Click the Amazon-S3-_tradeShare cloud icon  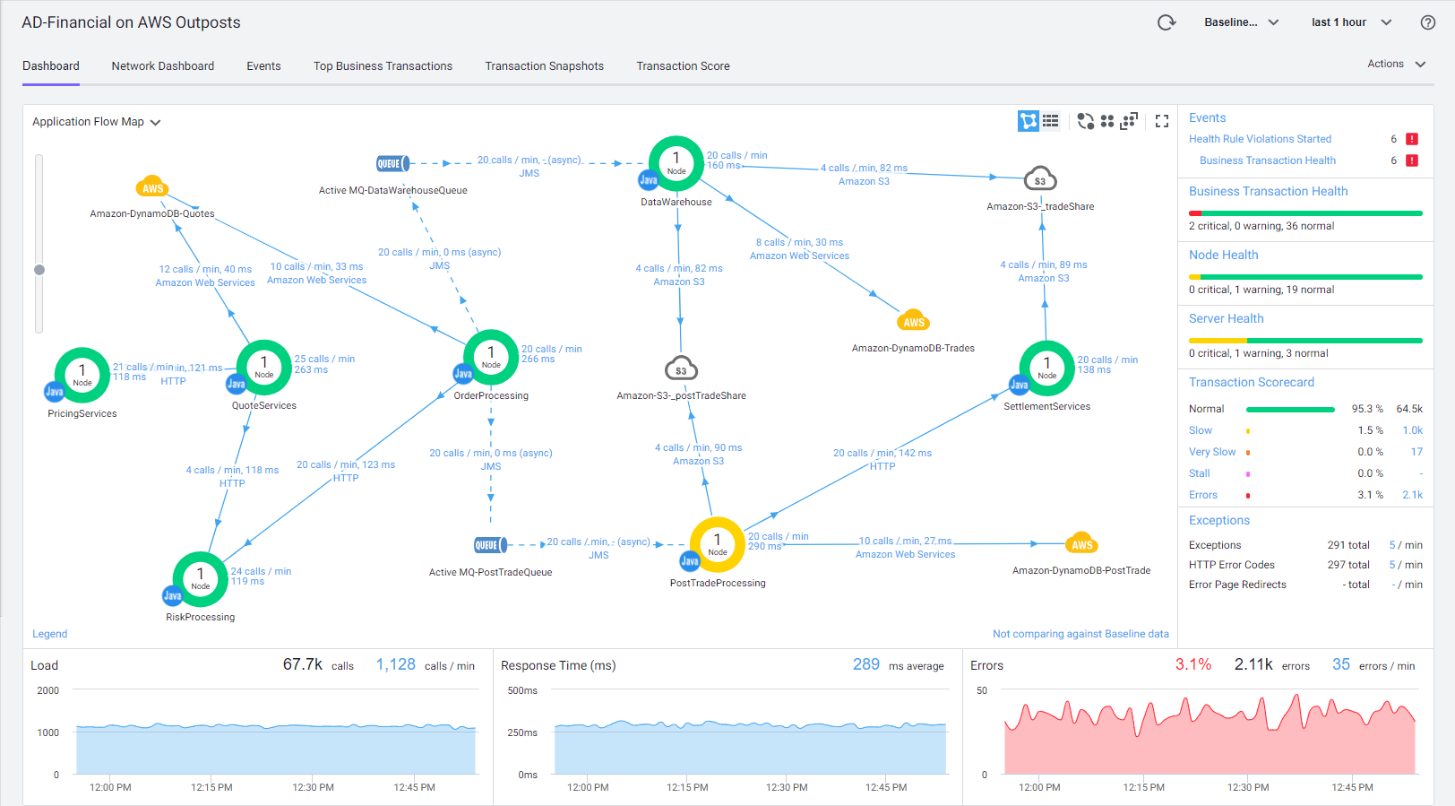coord(1040,180)
